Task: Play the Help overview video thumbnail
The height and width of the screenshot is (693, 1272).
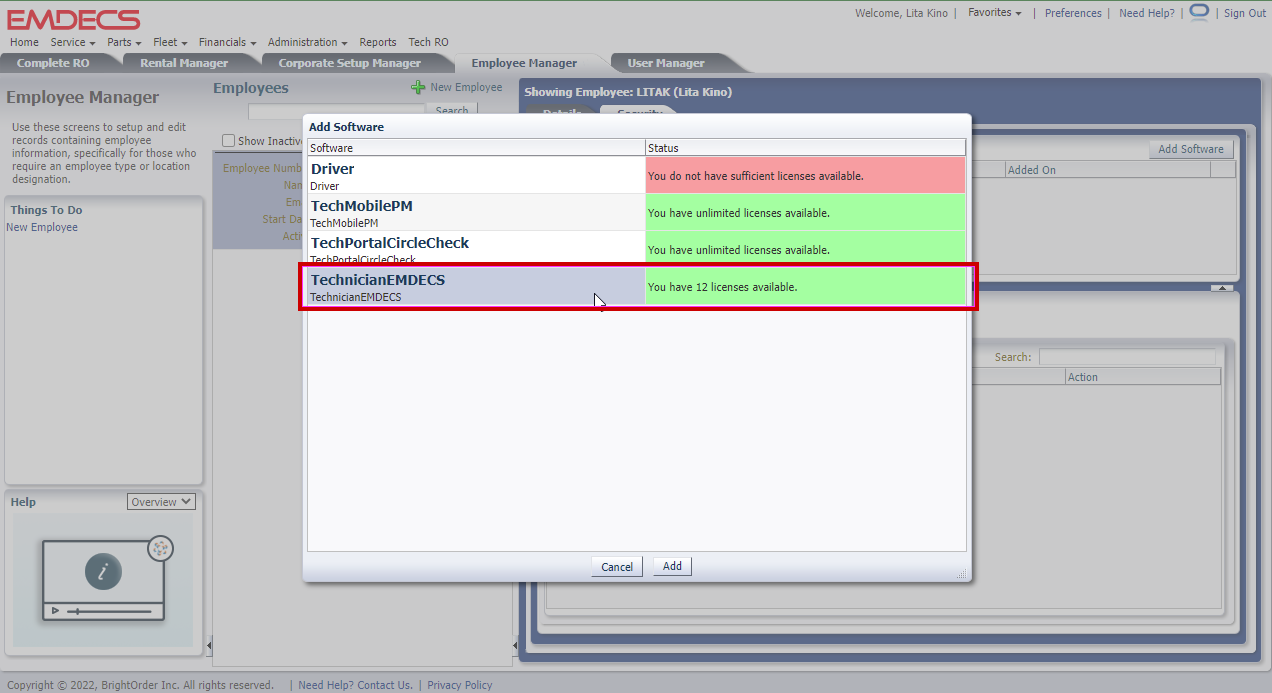Action: (x=104, y=580)
